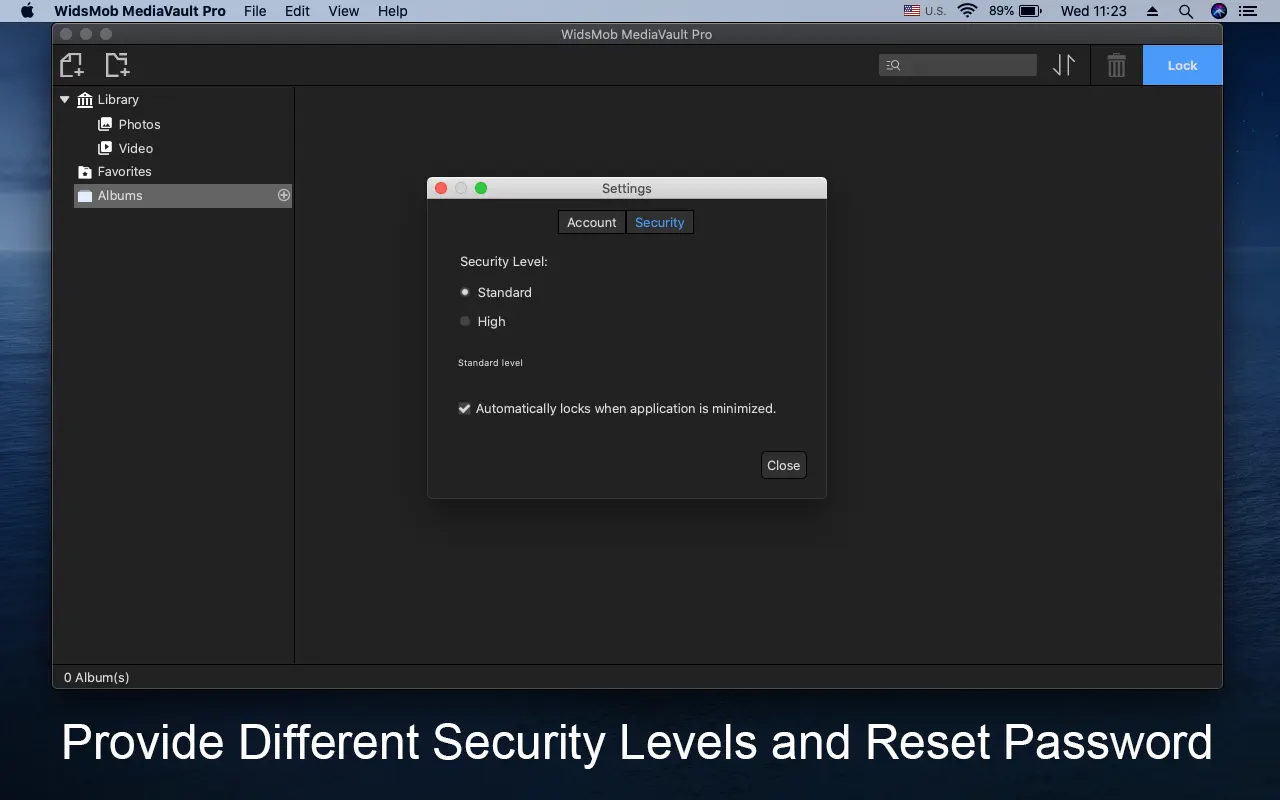Toggle automatic lock when minimized checkbox
1280x800 pixels.
464,408
